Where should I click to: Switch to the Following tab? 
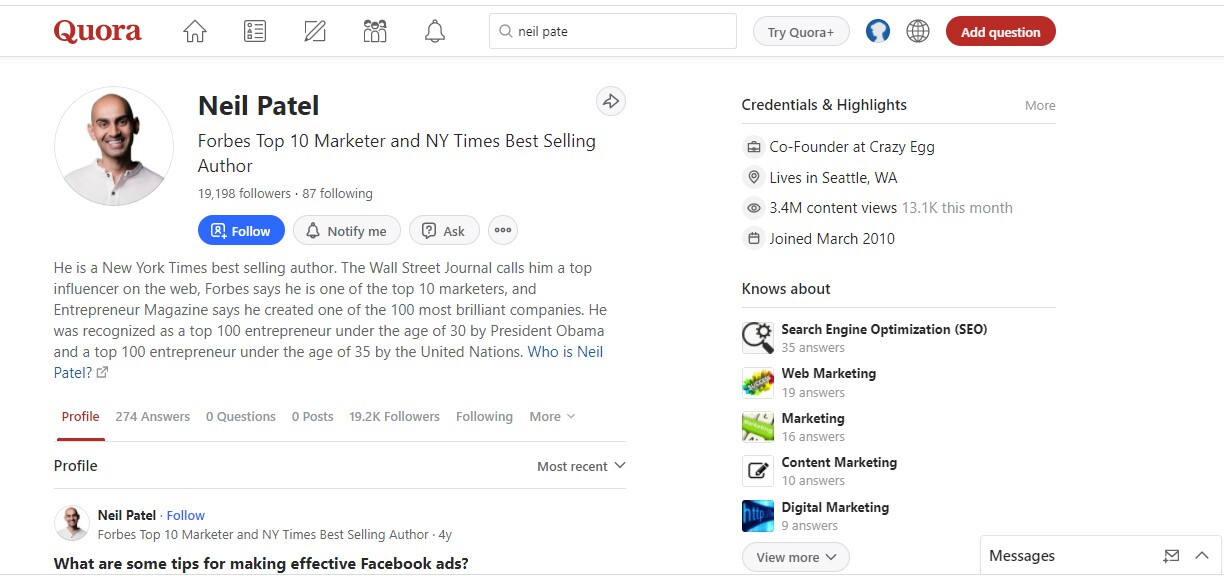[484, 417]
